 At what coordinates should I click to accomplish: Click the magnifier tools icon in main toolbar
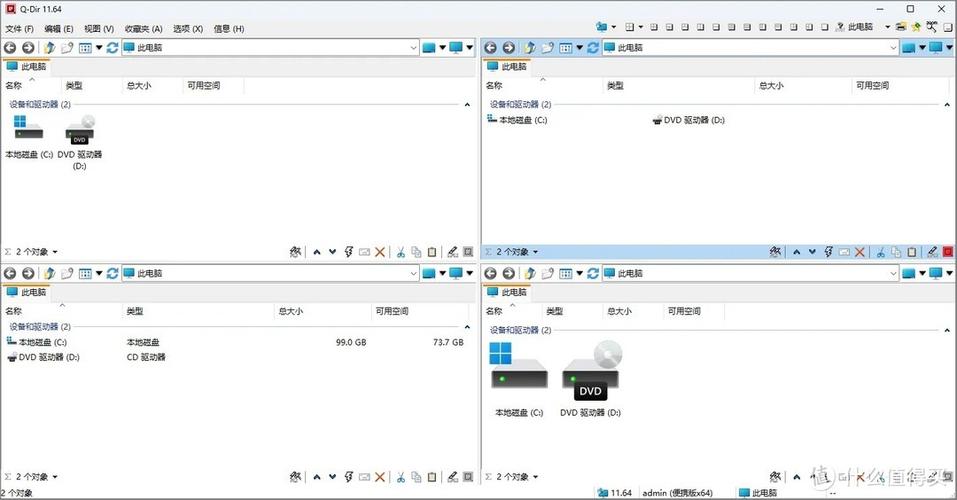pos(931,27)
